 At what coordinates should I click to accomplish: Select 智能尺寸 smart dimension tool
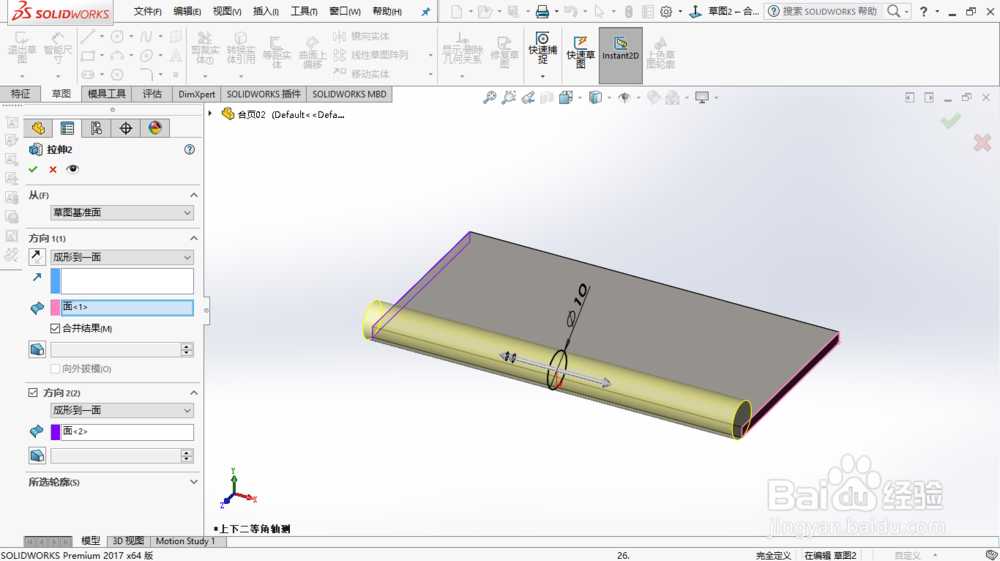(x=57, y=48)
